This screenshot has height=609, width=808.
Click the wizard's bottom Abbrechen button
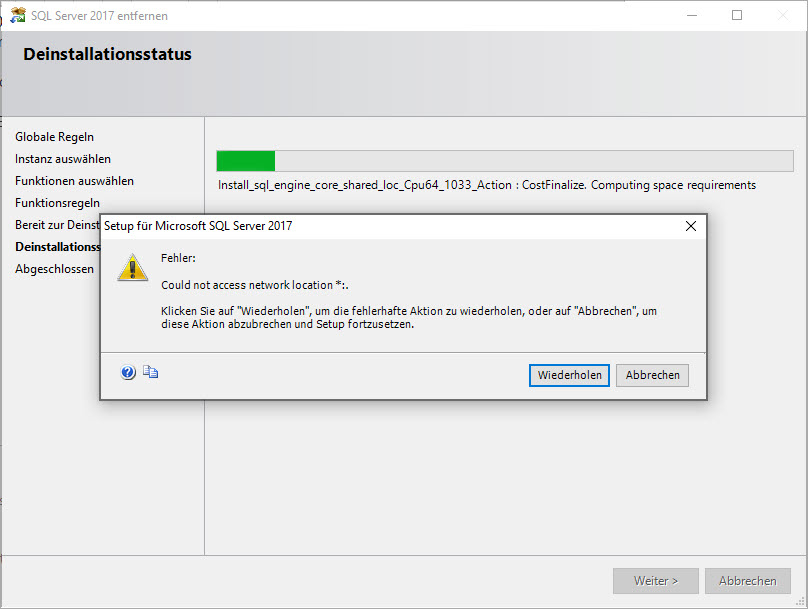point(748,581)
